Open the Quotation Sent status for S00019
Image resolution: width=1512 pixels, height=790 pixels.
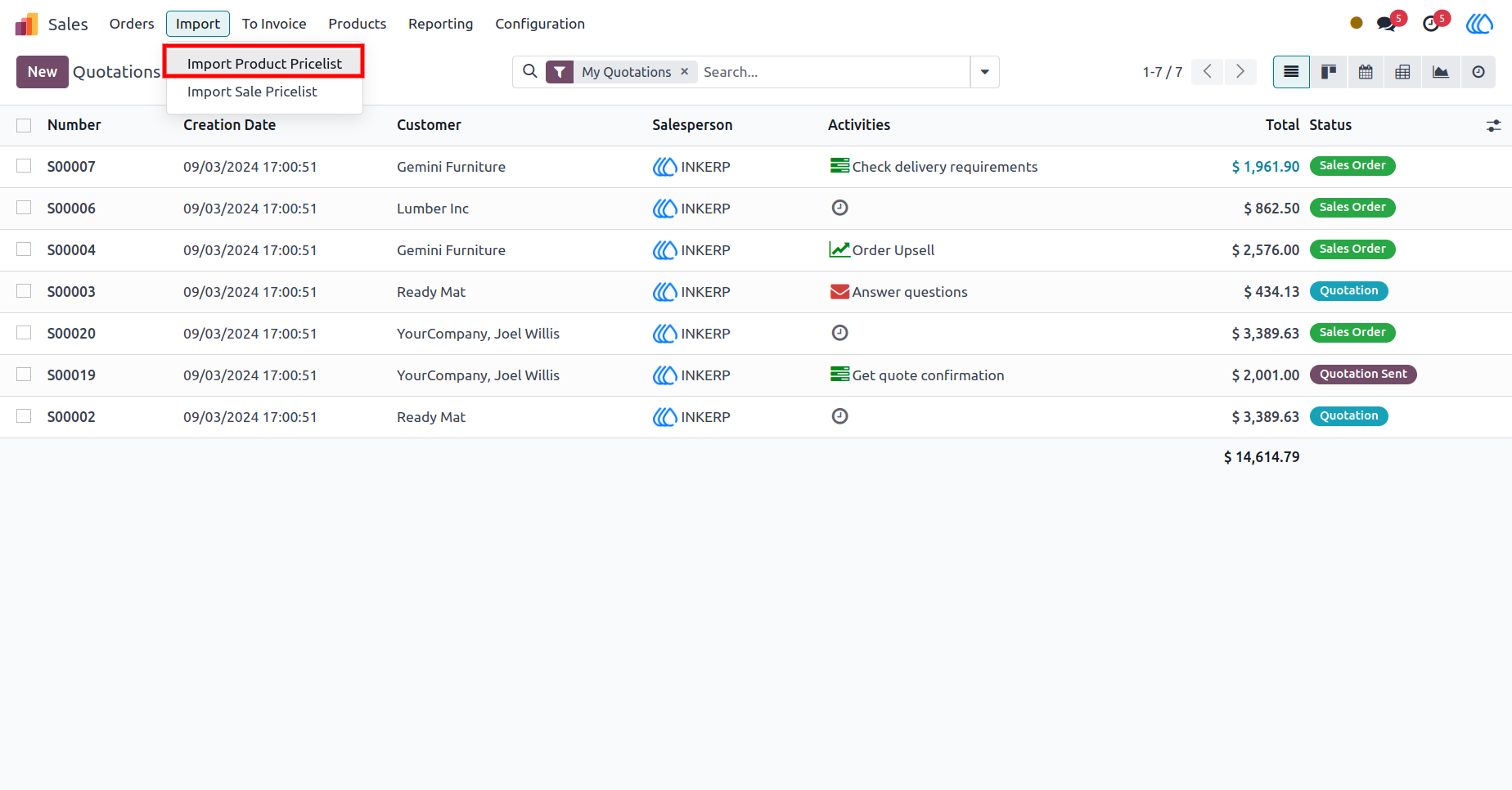(x=1363, y=375)
